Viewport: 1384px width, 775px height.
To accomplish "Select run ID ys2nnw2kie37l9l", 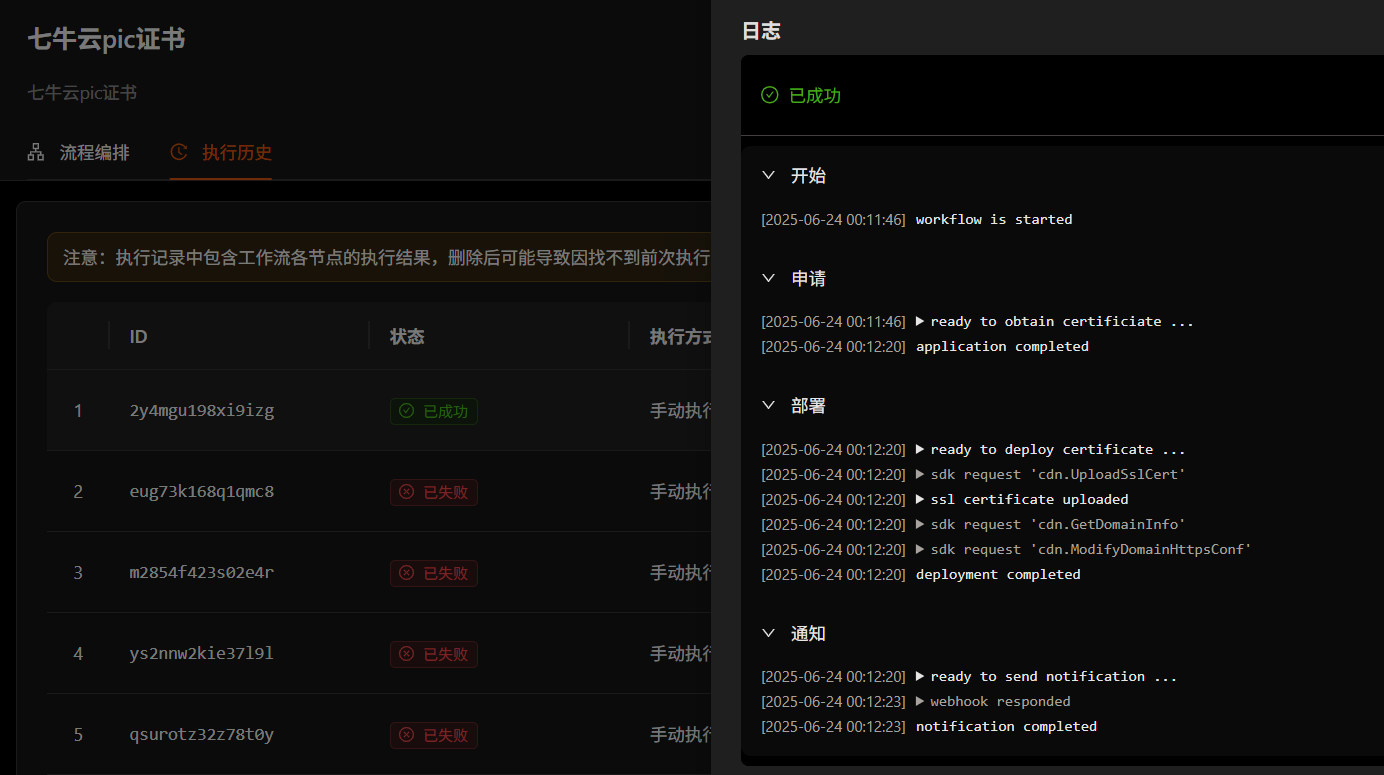I will click(202, 654).
